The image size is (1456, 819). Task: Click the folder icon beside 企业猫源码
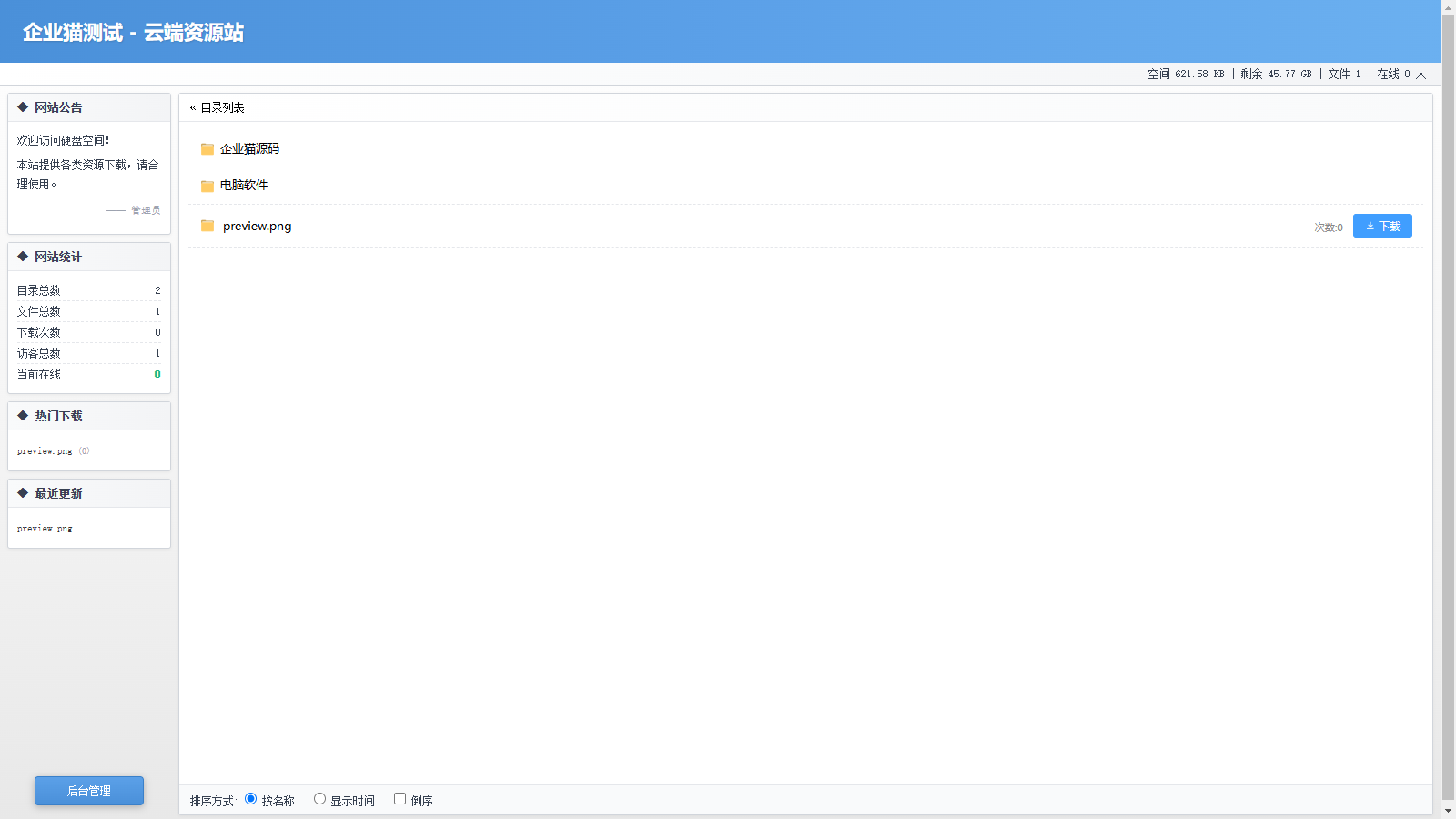(207, 149)
